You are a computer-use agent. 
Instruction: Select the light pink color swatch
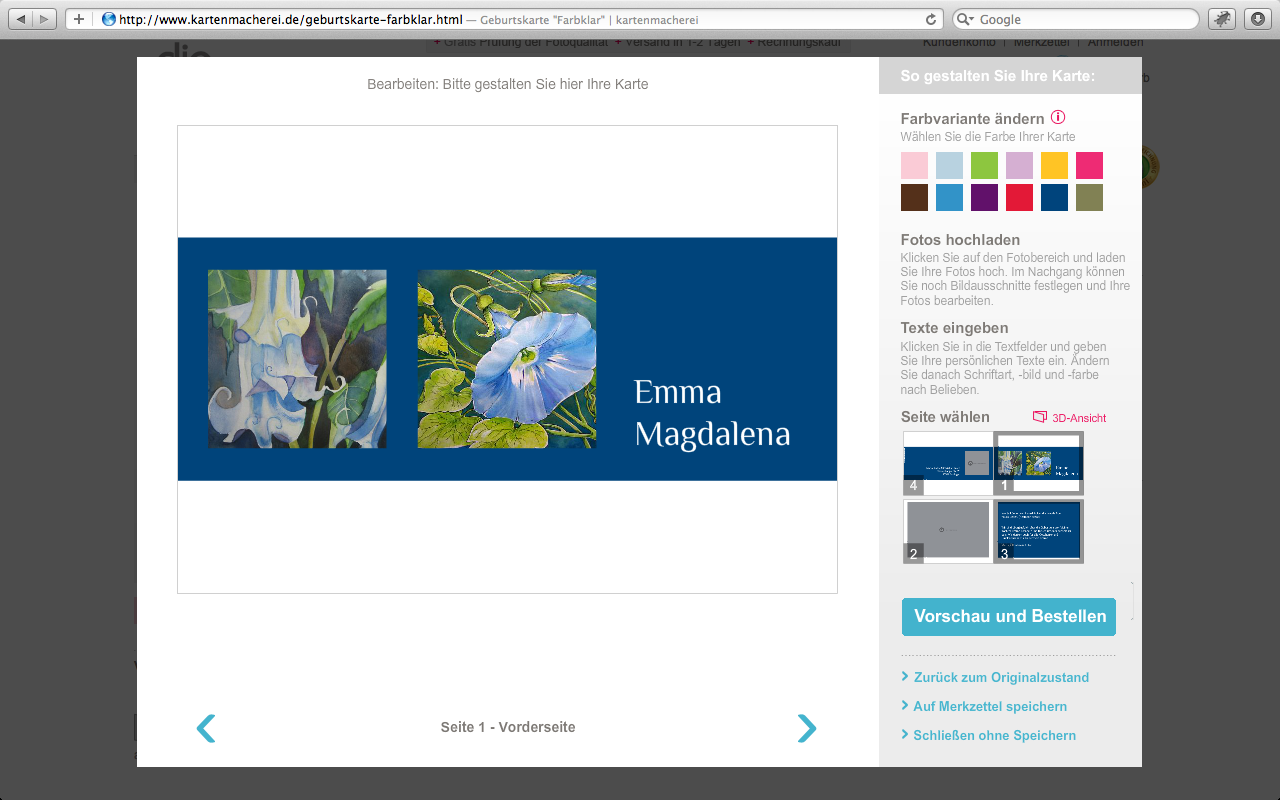(x=914, y=165)
